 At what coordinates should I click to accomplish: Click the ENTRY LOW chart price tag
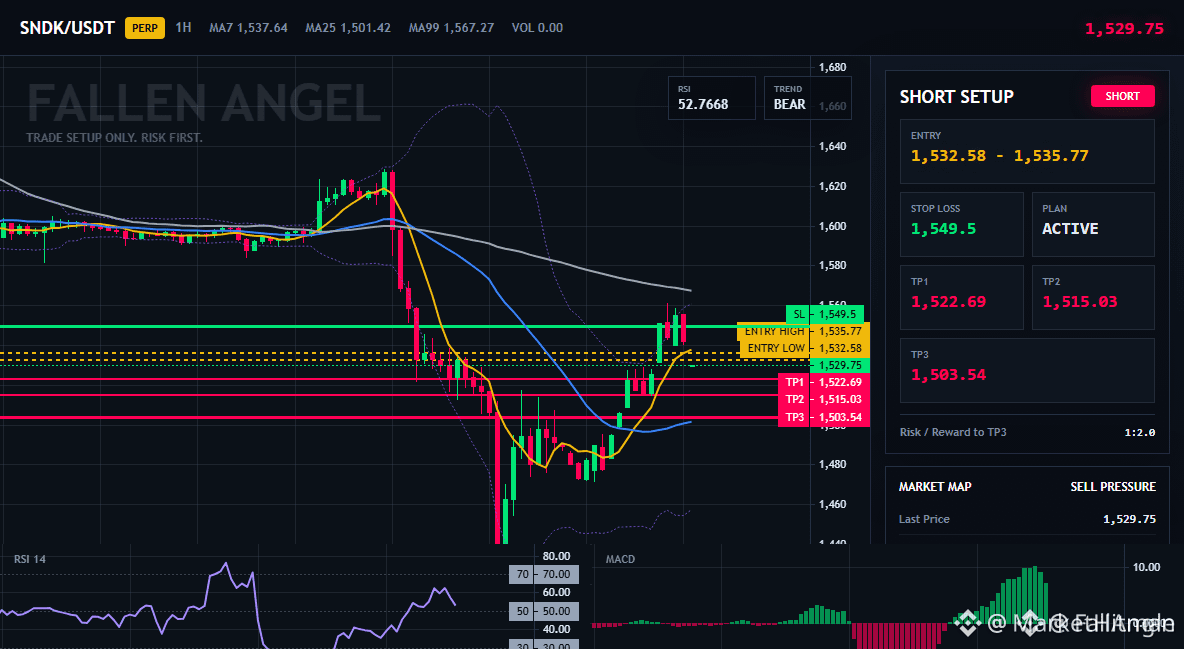tap(803, 348)
